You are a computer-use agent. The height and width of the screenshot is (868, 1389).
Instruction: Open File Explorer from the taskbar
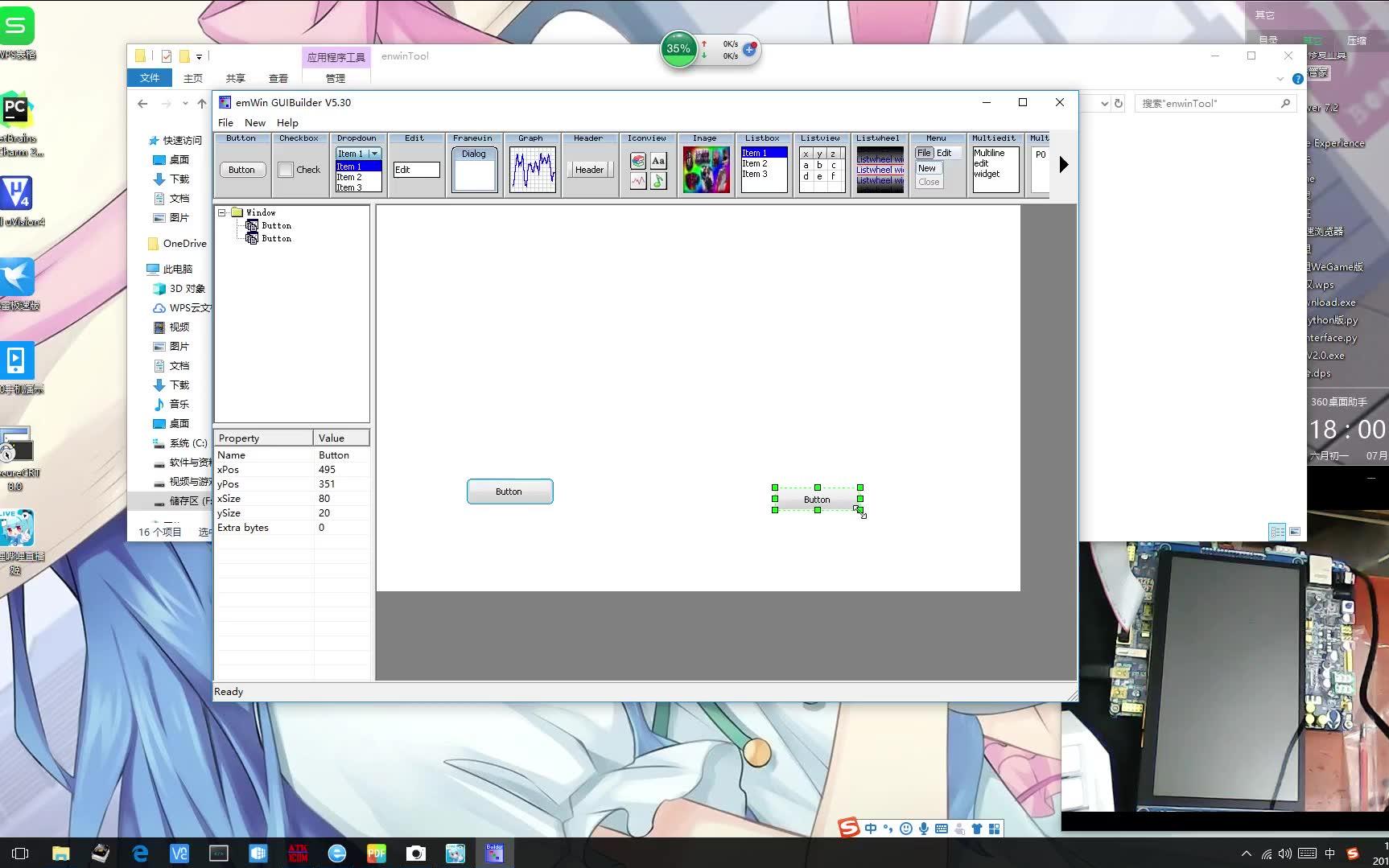(x=61, y=854)
